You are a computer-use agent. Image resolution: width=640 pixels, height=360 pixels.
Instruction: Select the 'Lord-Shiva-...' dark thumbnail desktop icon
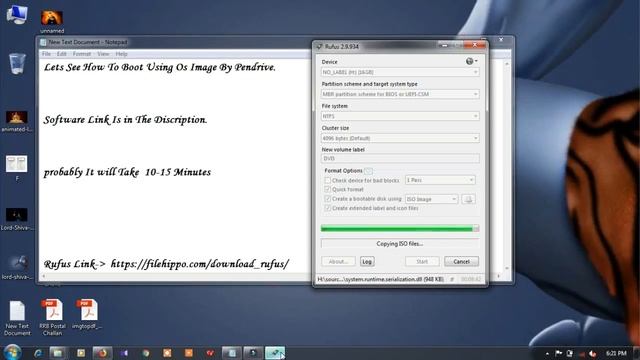coord(17,219)
